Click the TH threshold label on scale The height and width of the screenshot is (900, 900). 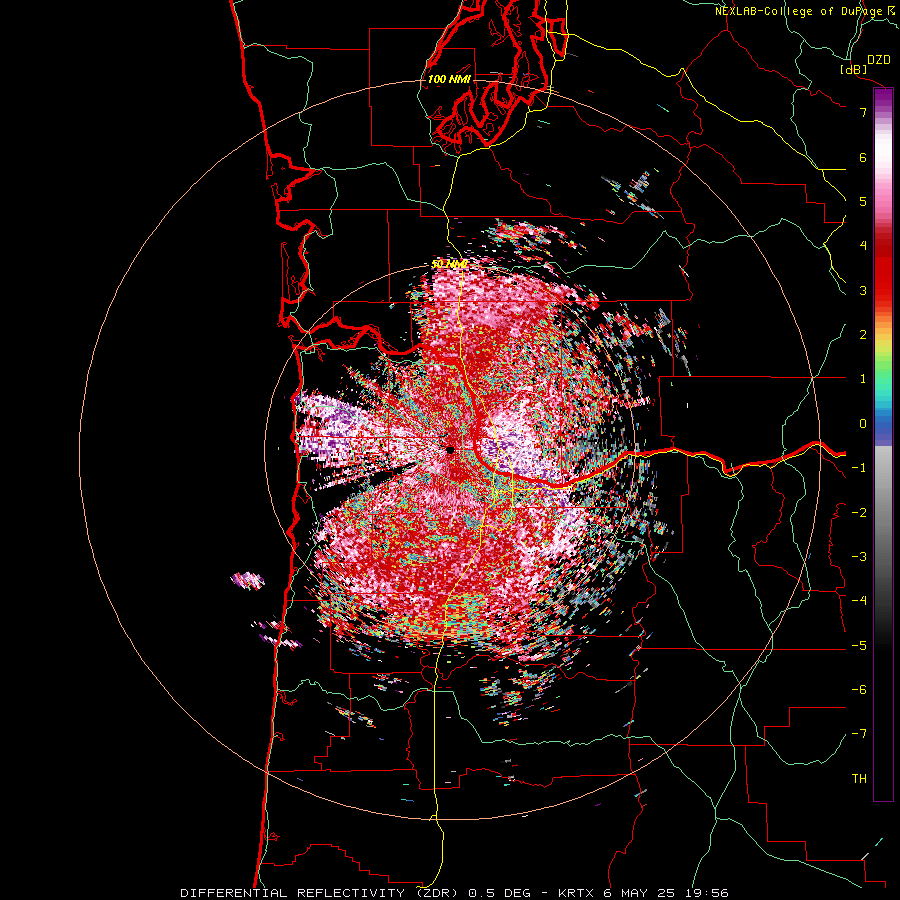coord(859,779)
